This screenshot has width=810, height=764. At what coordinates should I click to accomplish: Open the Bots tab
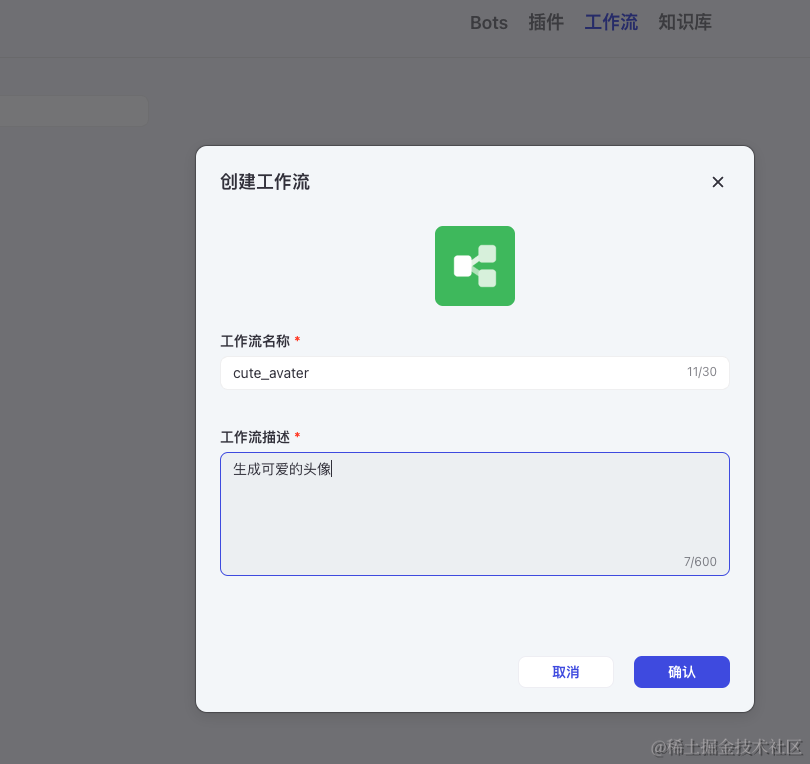pos(489,23)
